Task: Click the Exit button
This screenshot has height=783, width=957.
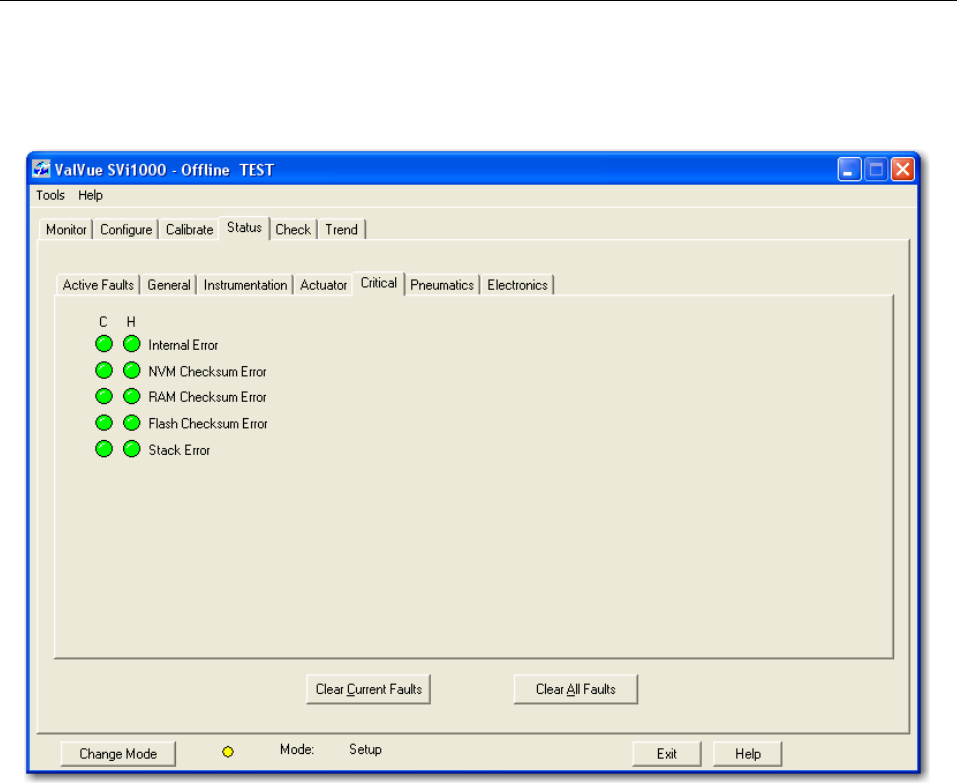Action: point(666,754)
